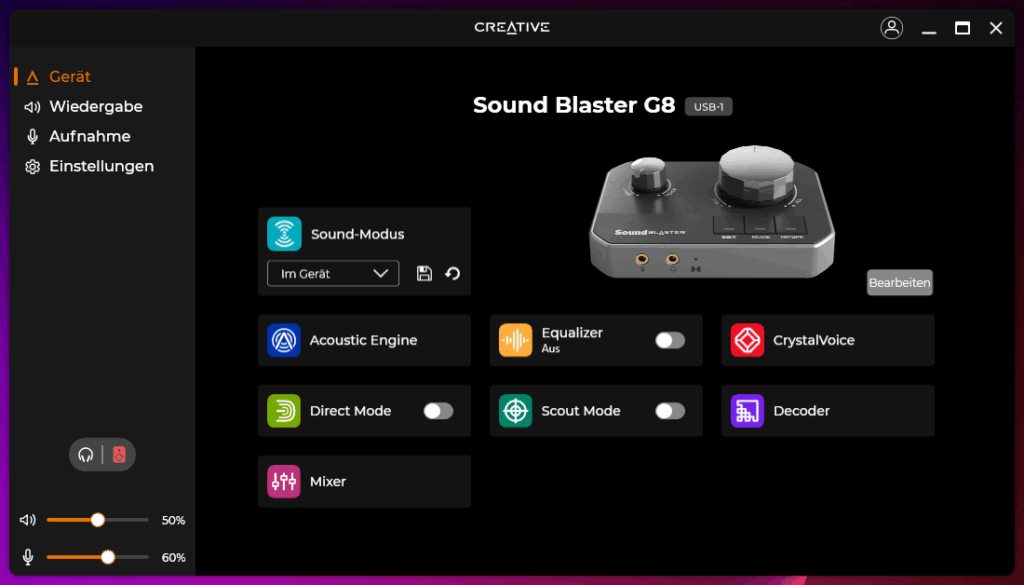This screenshot has height=585, width=1024.
Task: Enable the Scout Mode toggle
Action: coord(670,411)
